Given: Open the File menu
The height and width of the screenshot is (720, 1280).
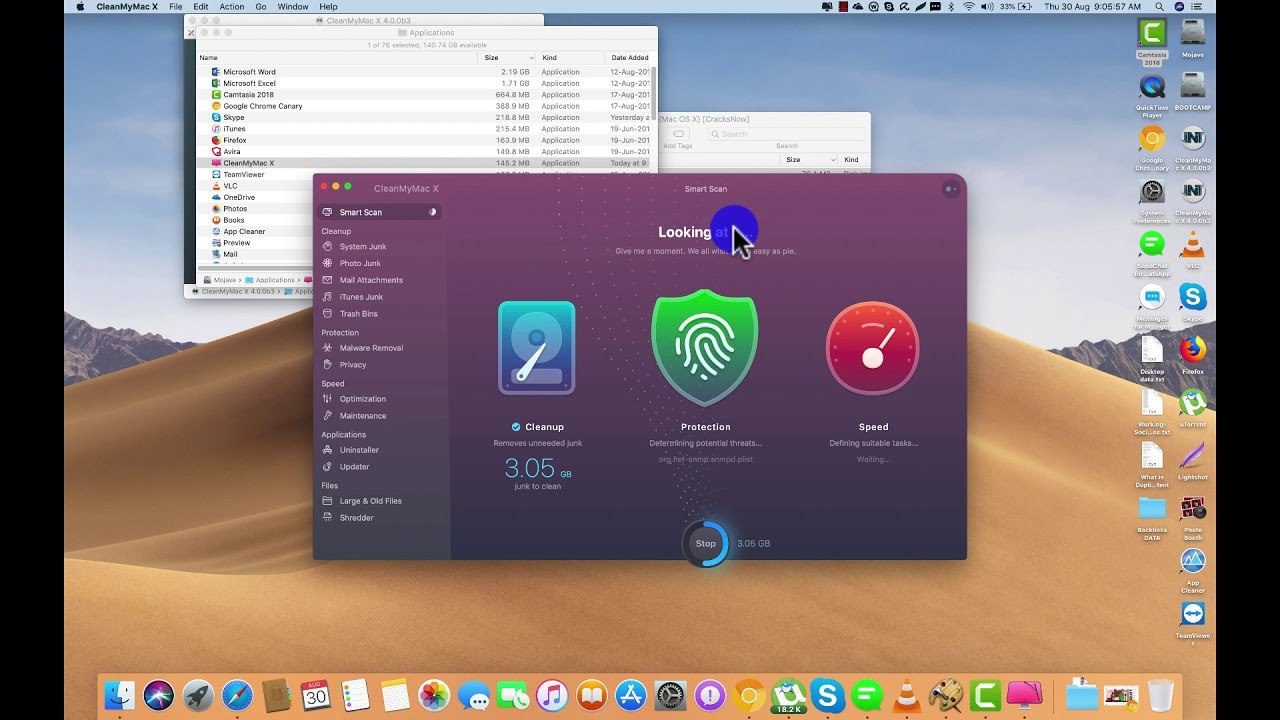Looking at the screenshot, I should pyautogui.click(x=175, y=6).
